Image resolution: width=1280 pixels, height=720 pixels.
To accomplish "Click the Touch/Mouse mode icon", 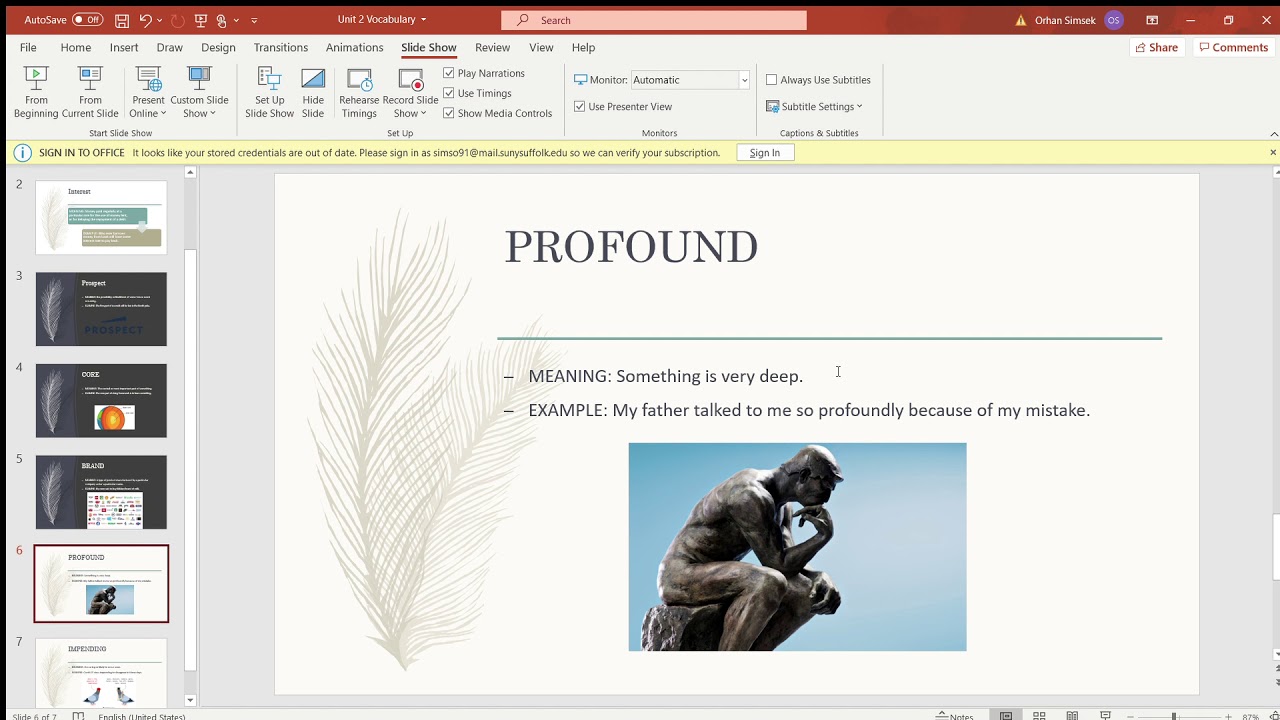I will 222,20.
